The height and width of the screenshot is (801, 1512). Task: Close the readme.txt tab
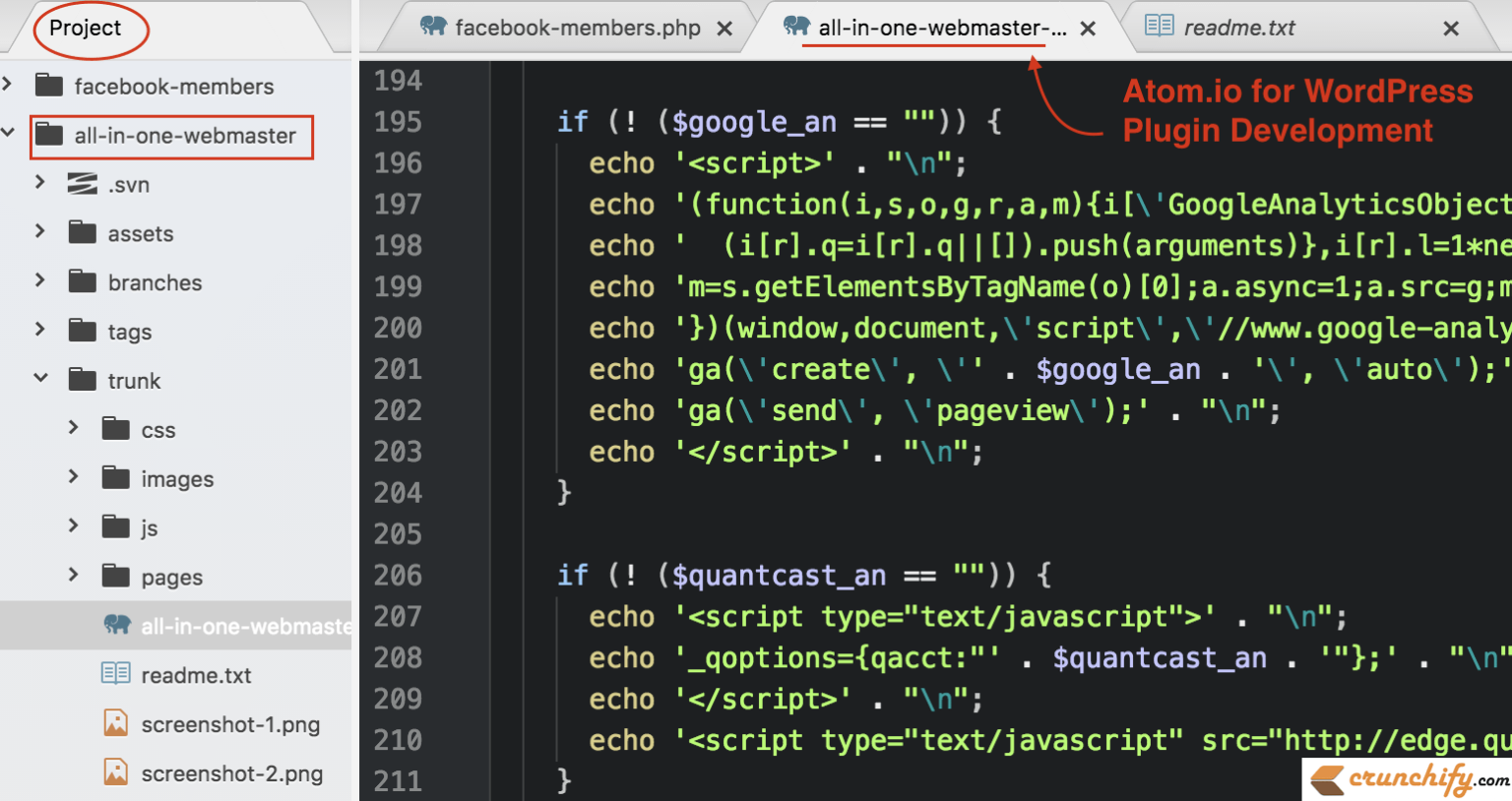1451,28
